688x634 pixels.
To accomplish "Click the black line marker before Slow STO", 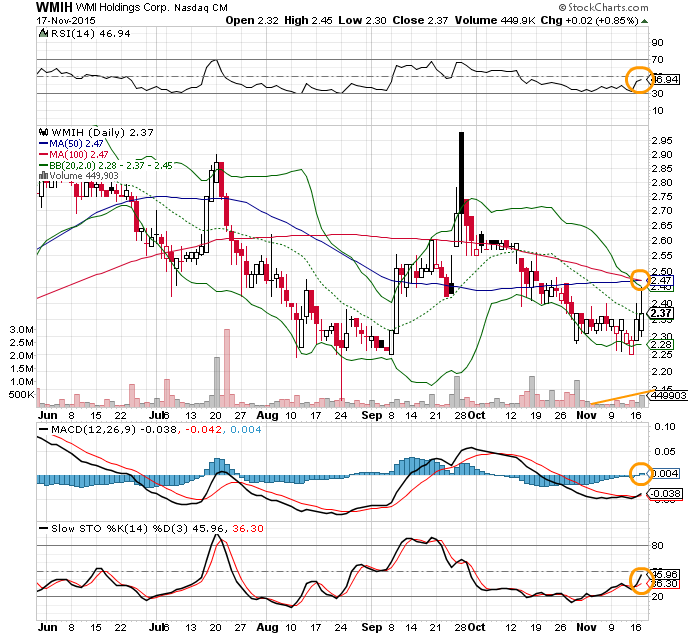I will click(43, 528).
